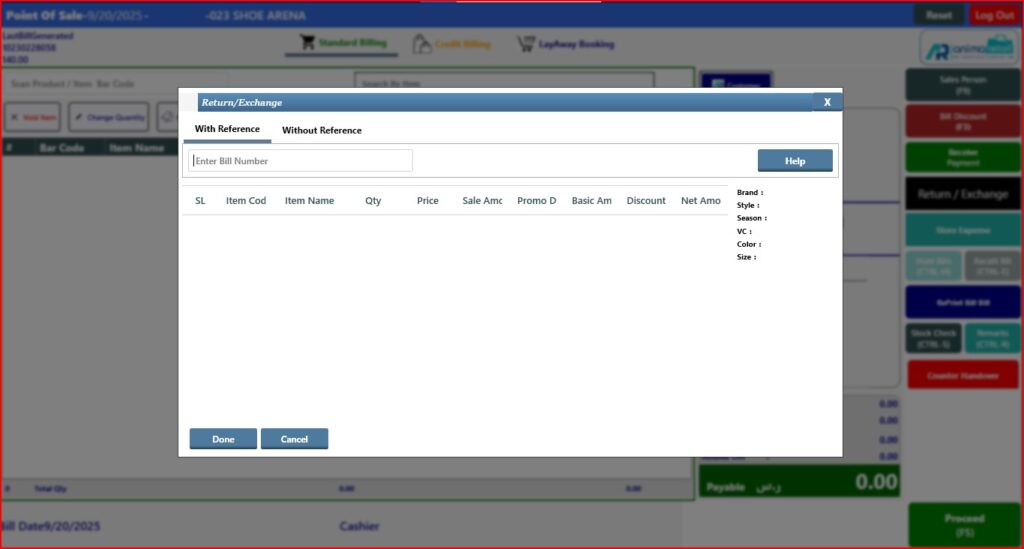Click the Log Out button
Screen dimensions: 1024x549
tap(994, 15)
